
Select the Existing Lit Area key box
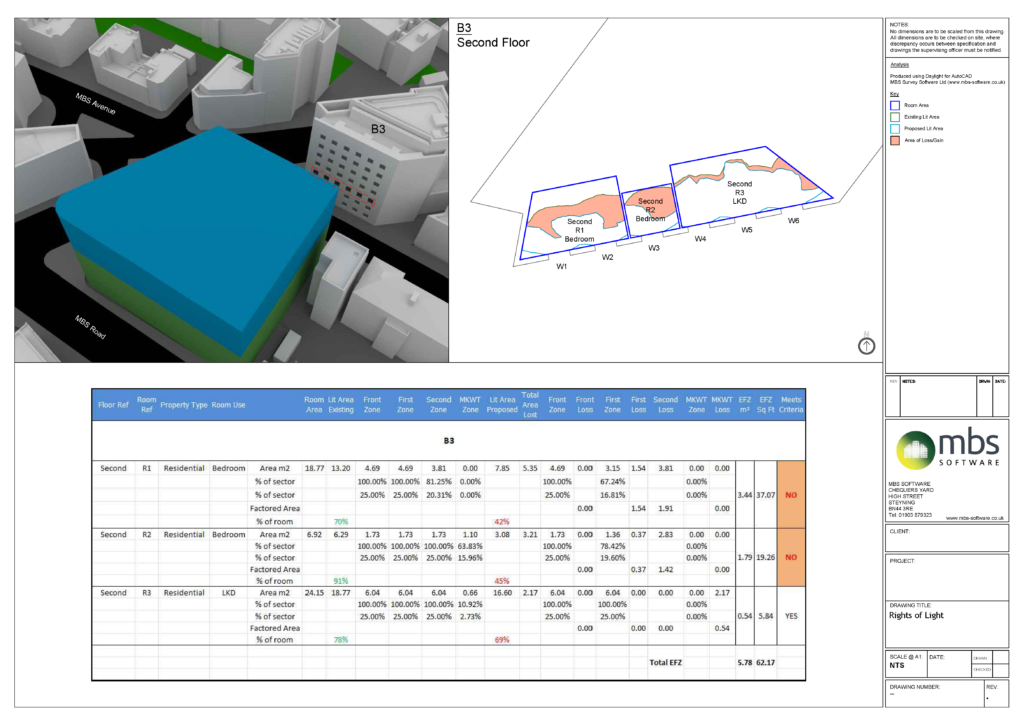click(x=895, y=116)
